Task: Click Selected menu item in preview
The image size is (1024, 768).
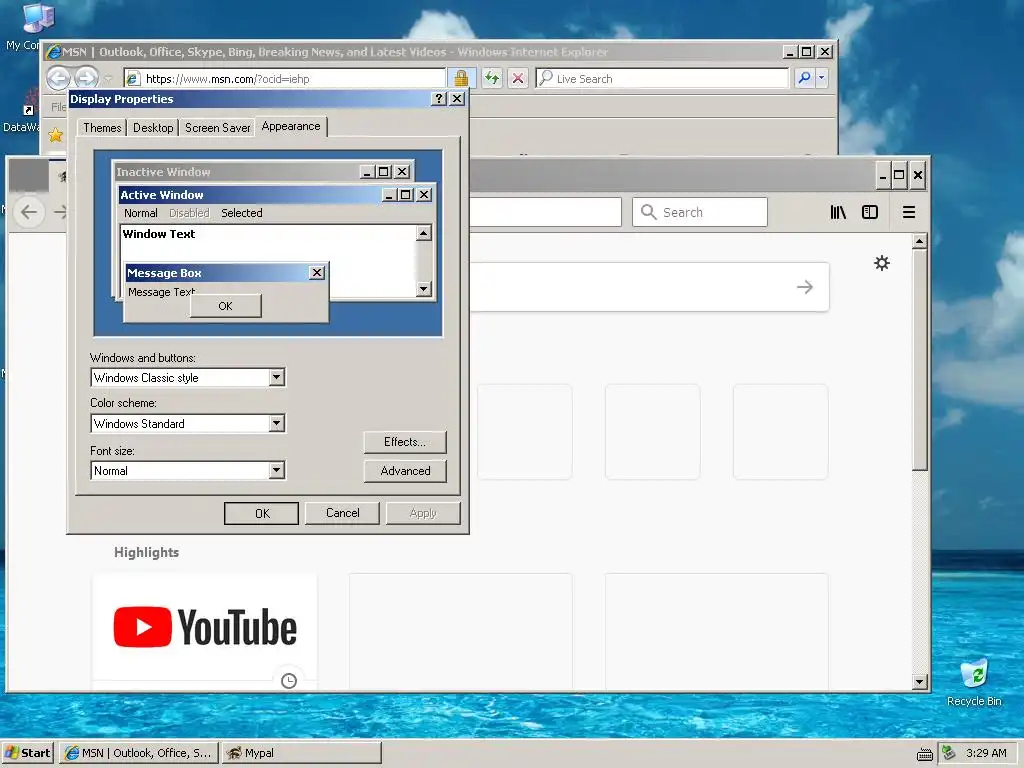Action: (242, 213)
